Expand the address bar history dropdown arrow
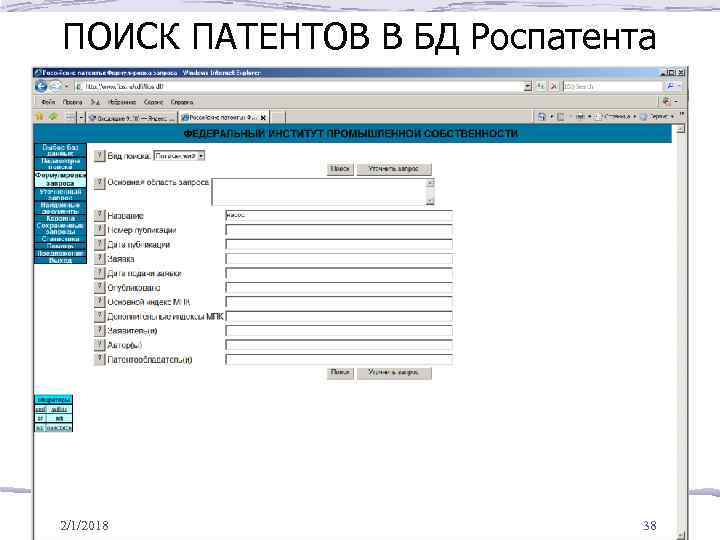Image resolution: width=720 pixels, height=540 pixels. click(528, 86)
